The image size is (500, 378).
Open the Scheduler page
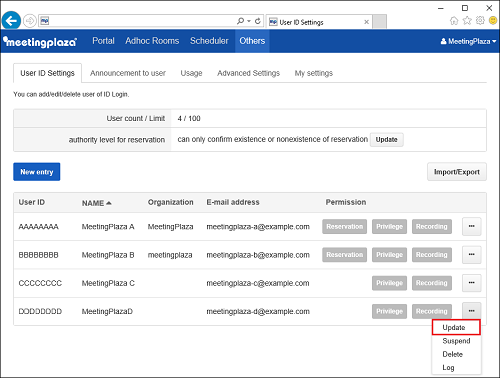pyautogui.click(x=209, y=41)
